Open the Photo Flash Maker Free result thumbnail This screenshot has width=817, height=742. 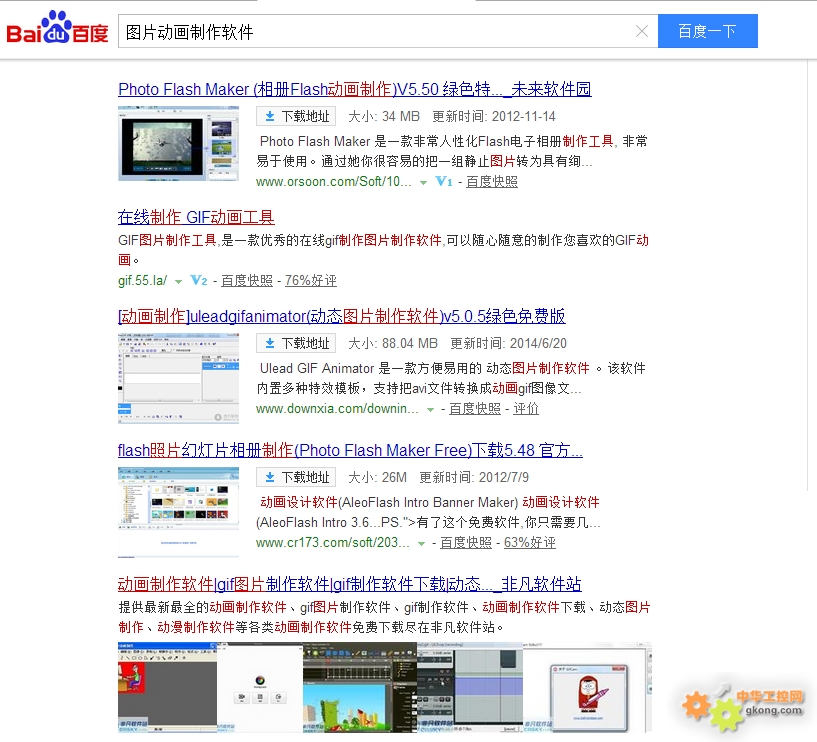click(178, 512)
